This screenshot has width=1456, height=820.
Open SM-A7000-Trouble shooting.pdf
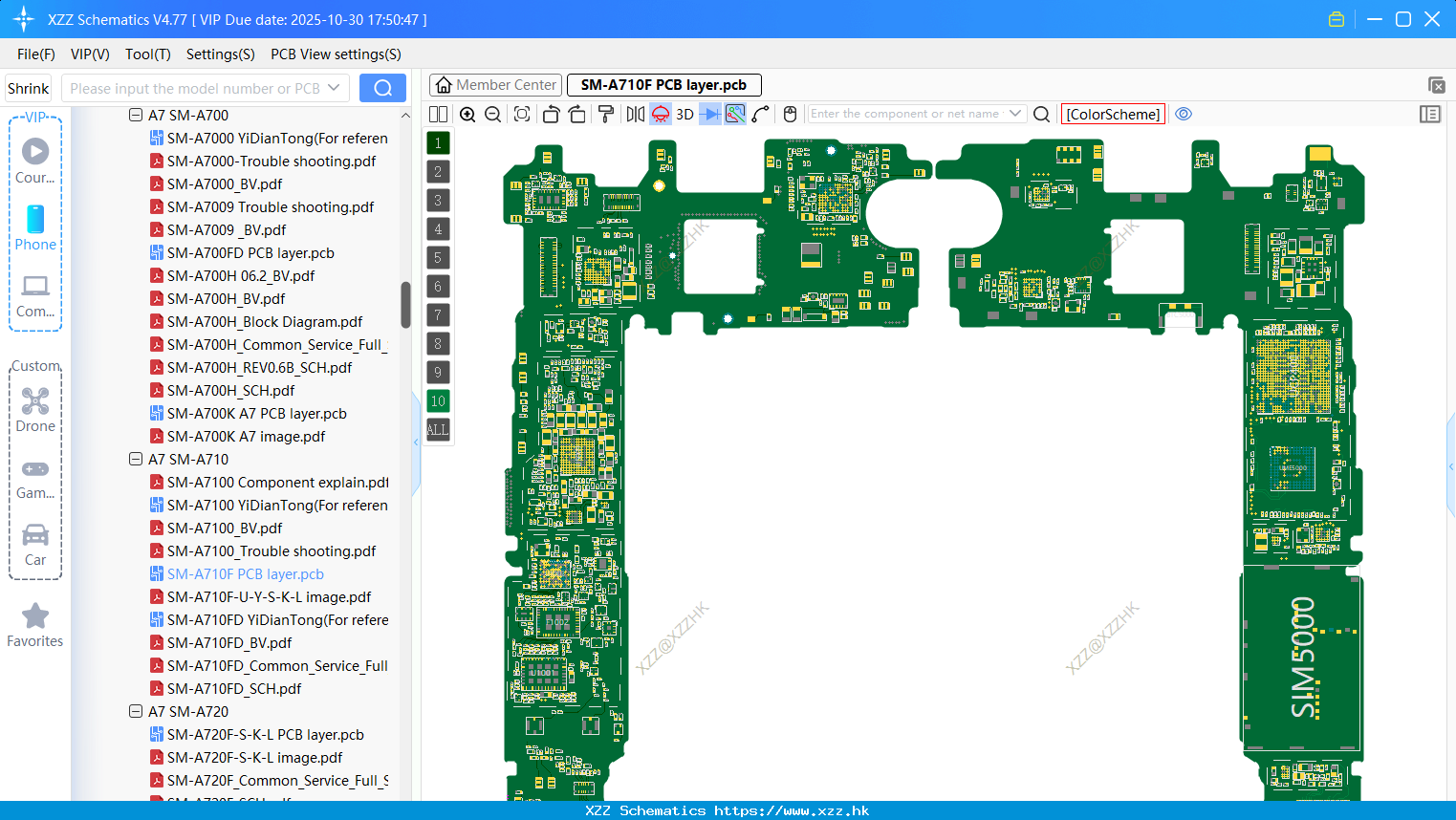tap(271, 161)
